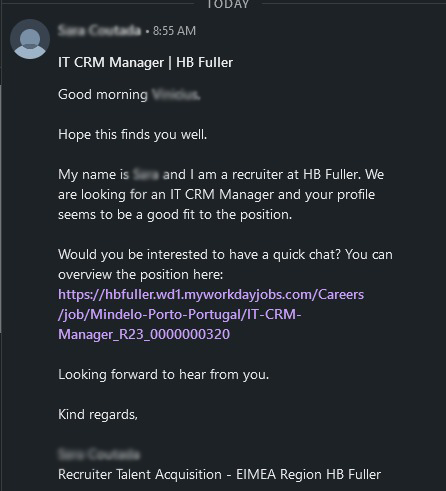
Task: Click the My name is sentence line
Action: tap(221, 175)
